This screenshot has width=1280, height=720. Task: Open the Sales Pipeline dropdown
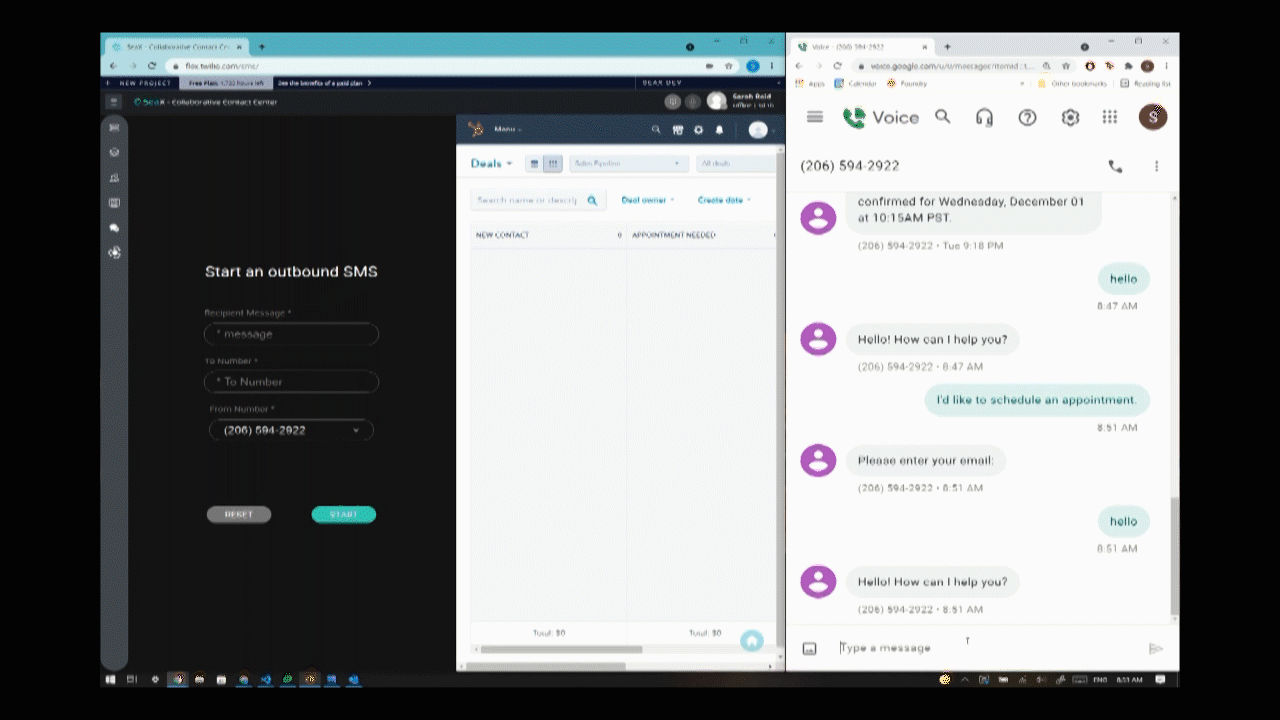(628, 163)
